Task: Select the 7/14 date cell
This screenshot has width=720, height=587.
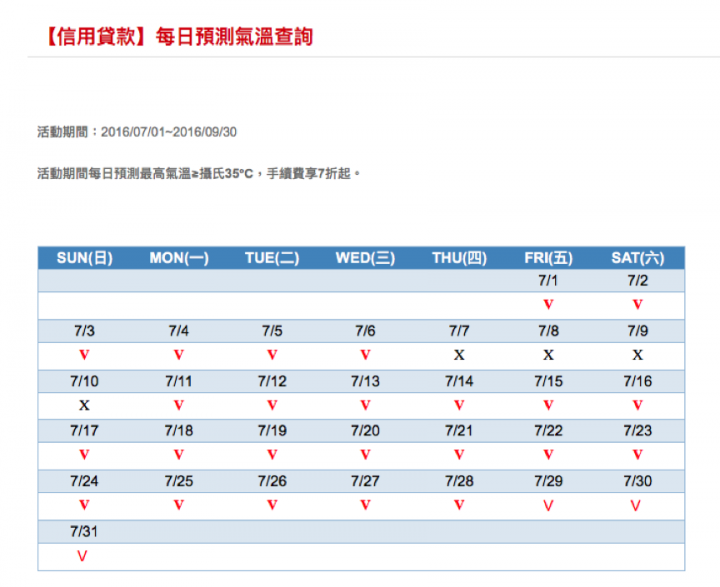Action: (x=459, y=381)
